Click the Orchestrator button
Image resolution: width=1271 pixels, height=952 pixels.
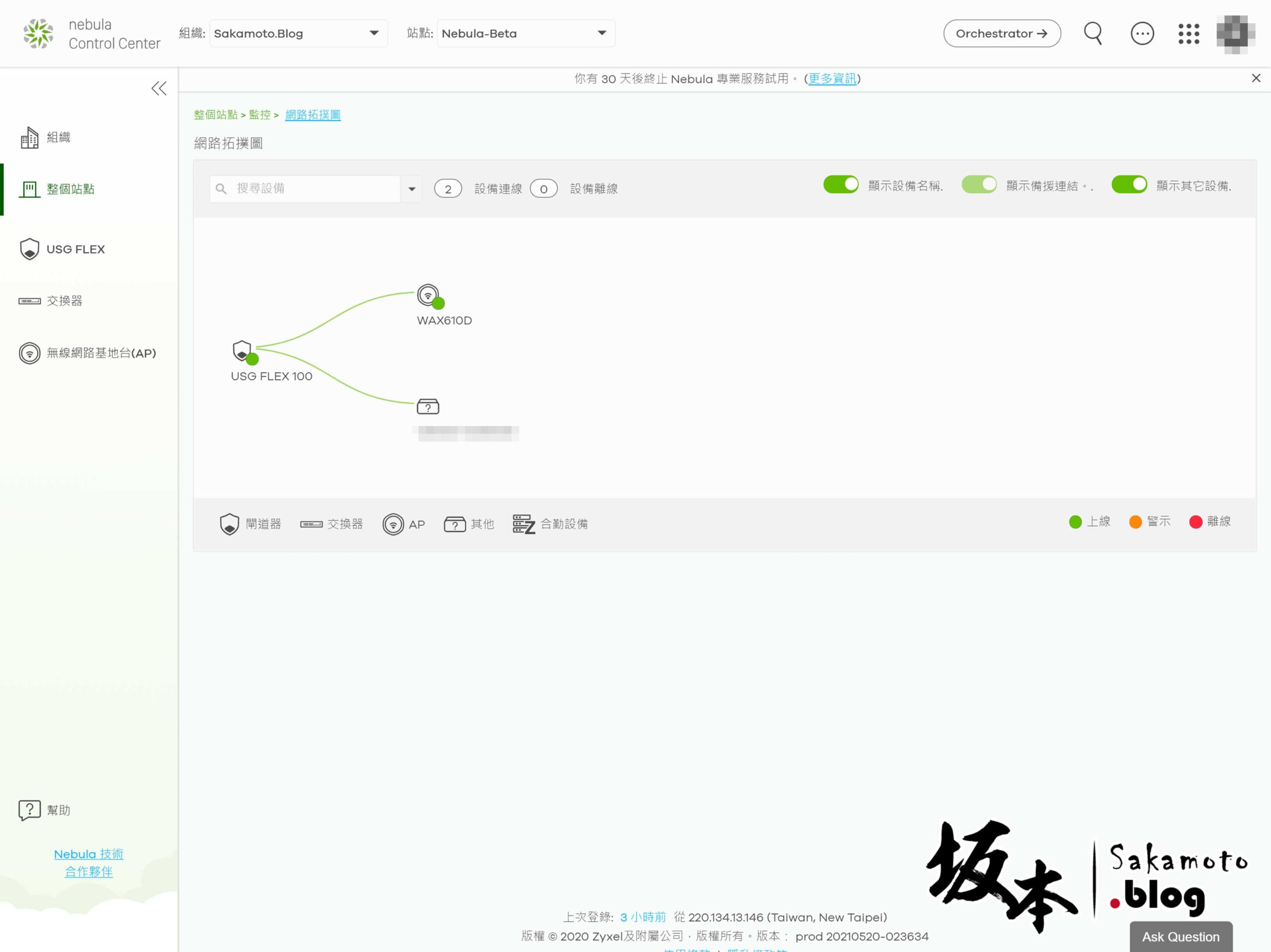[1001, 33]
